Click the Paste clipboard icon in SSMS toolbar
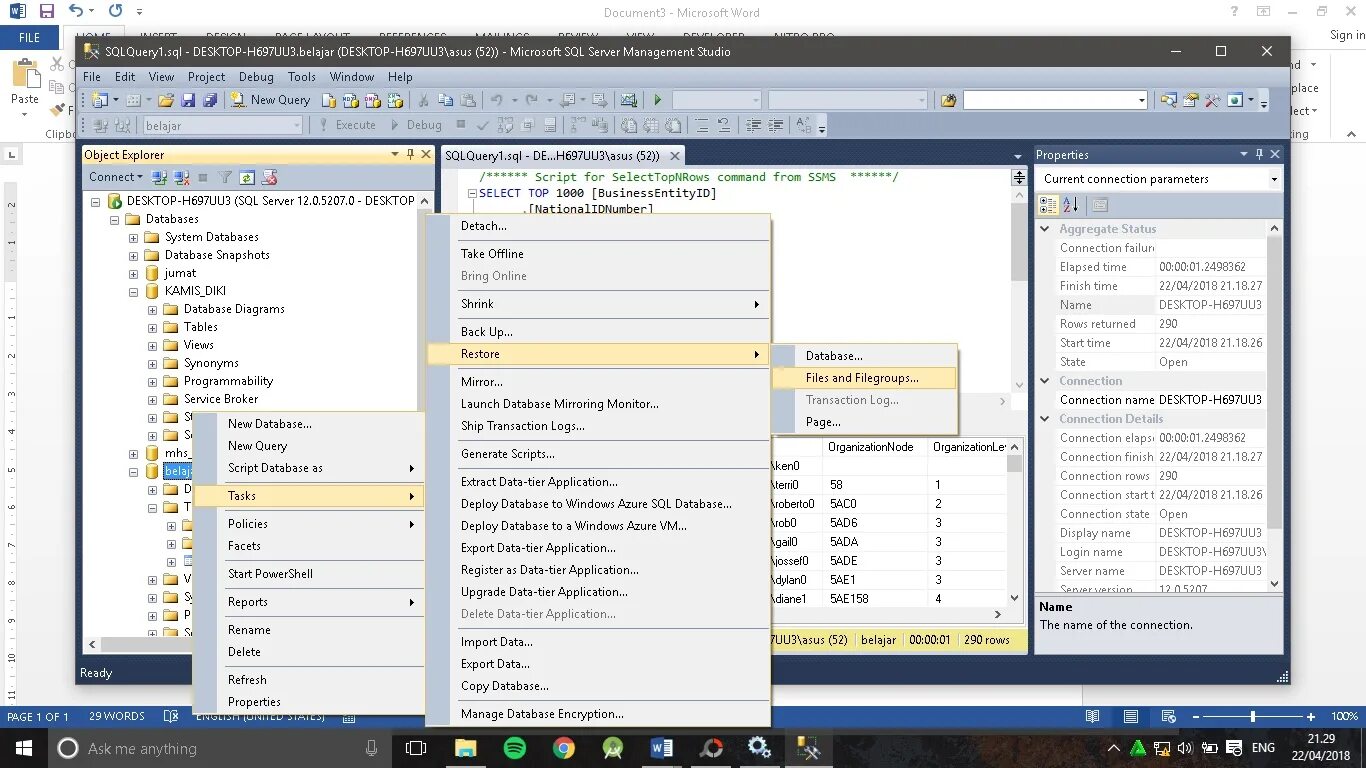This screenshot has width=1366, height=768. (x=468, y=100)
